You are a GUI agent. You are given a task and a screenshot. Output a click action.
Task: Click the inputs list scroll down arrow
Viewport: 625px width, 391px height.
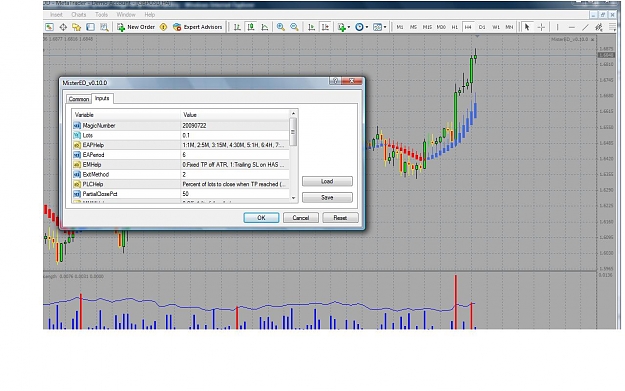pyautogui.click(x=293, y=198)
